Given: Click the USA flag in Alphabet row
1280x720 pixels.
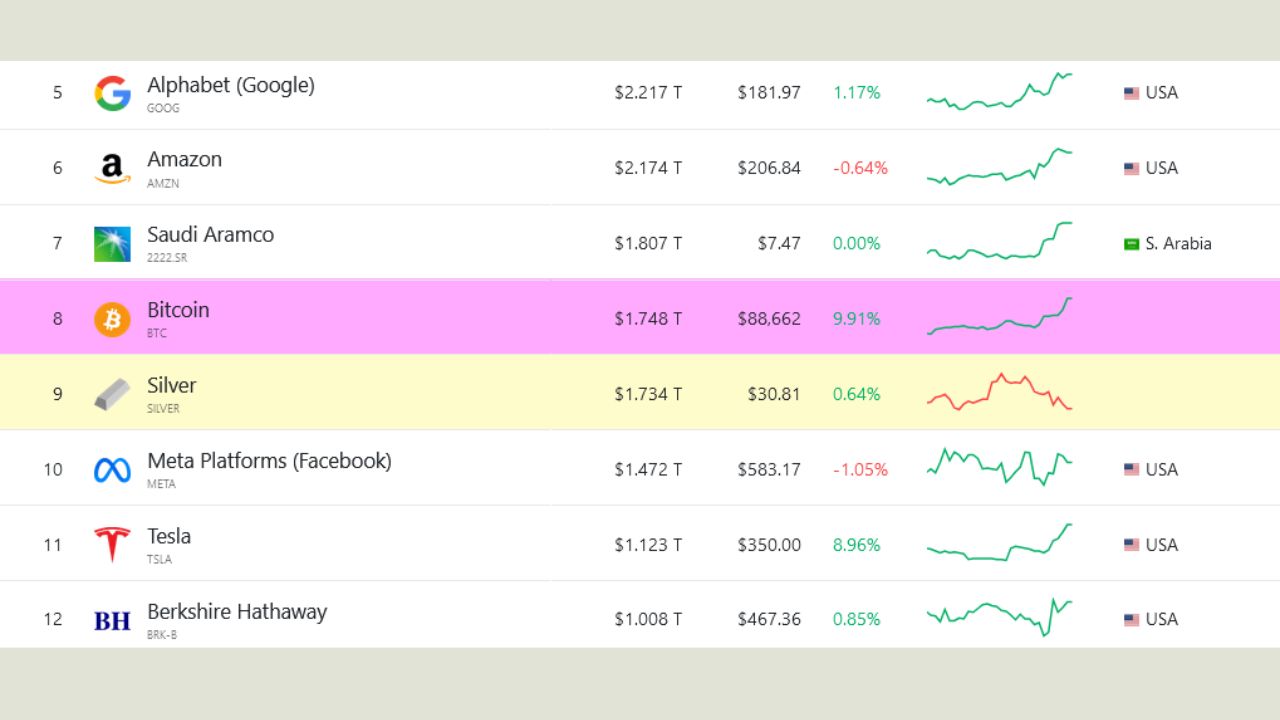Looking at the screenshot, I should (1131, 93).
